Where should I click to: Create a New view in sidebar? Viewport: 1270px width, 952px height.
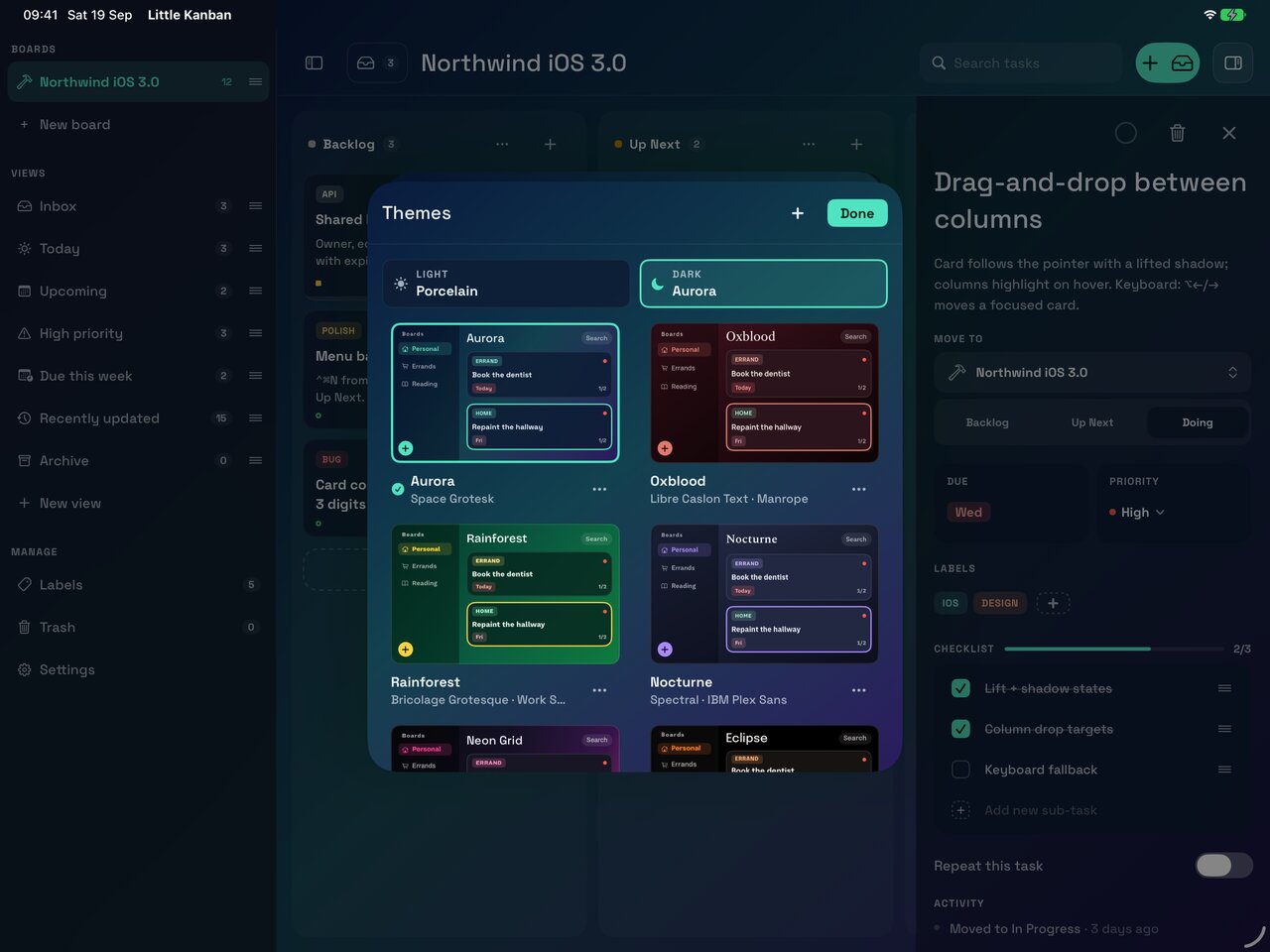point(138,503)
